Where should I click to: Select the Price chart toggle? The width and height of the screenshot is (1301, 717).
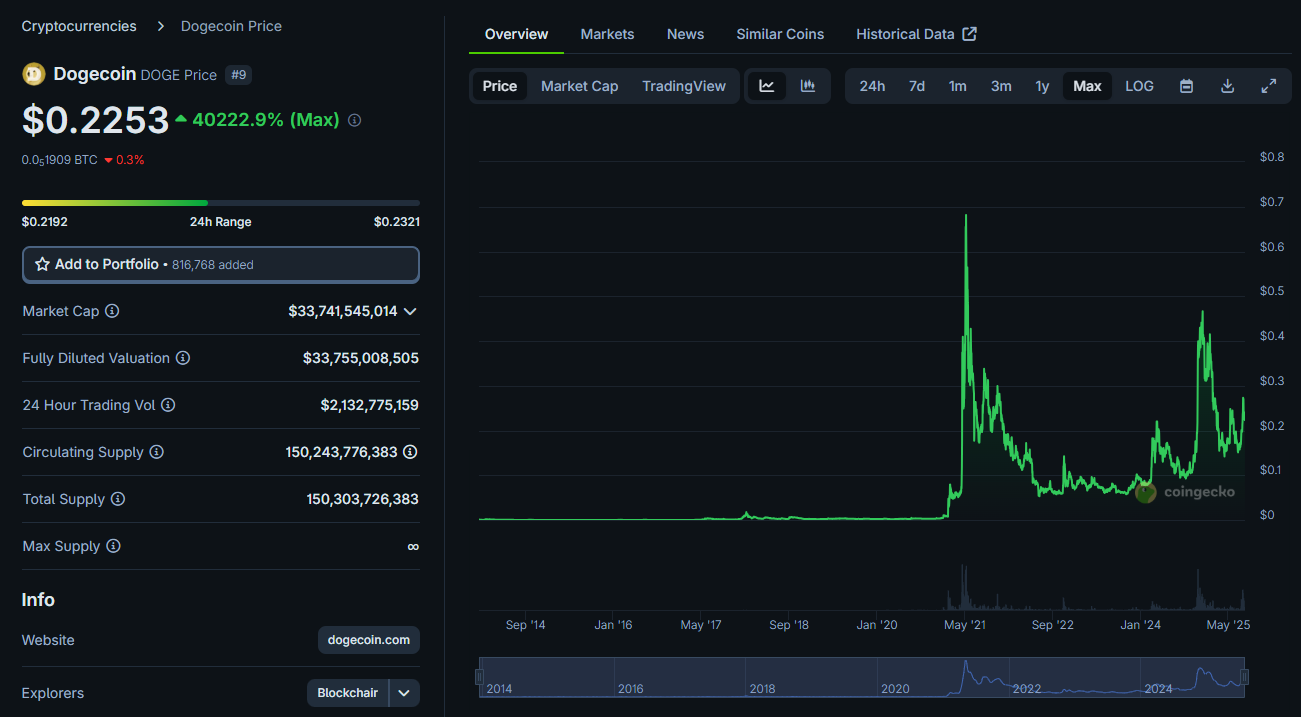coord(500,86)
